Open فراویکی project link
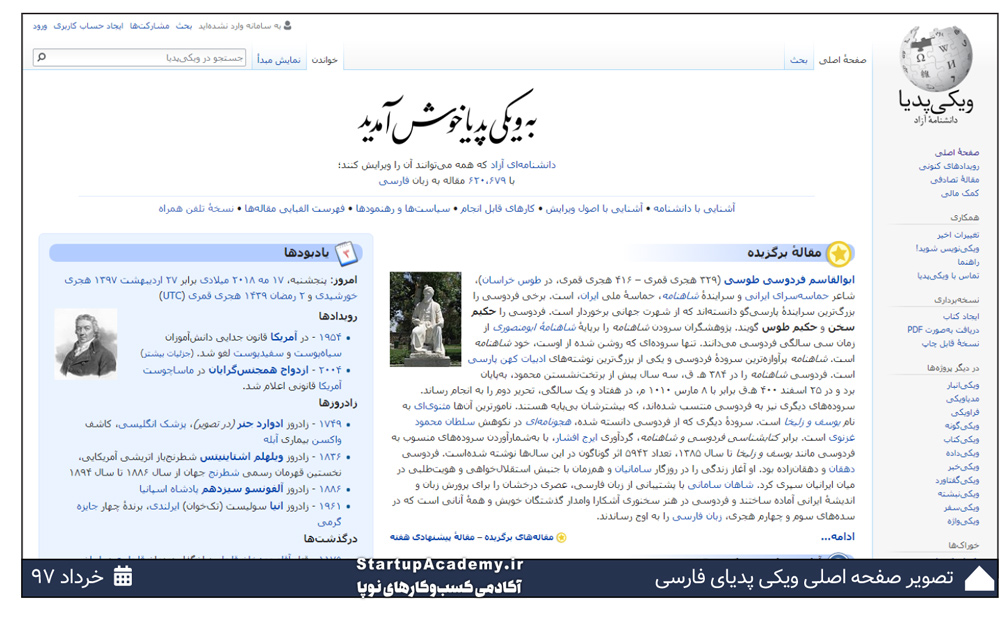Viewport: 1000px width, 619px height. (x=965, y=413)
